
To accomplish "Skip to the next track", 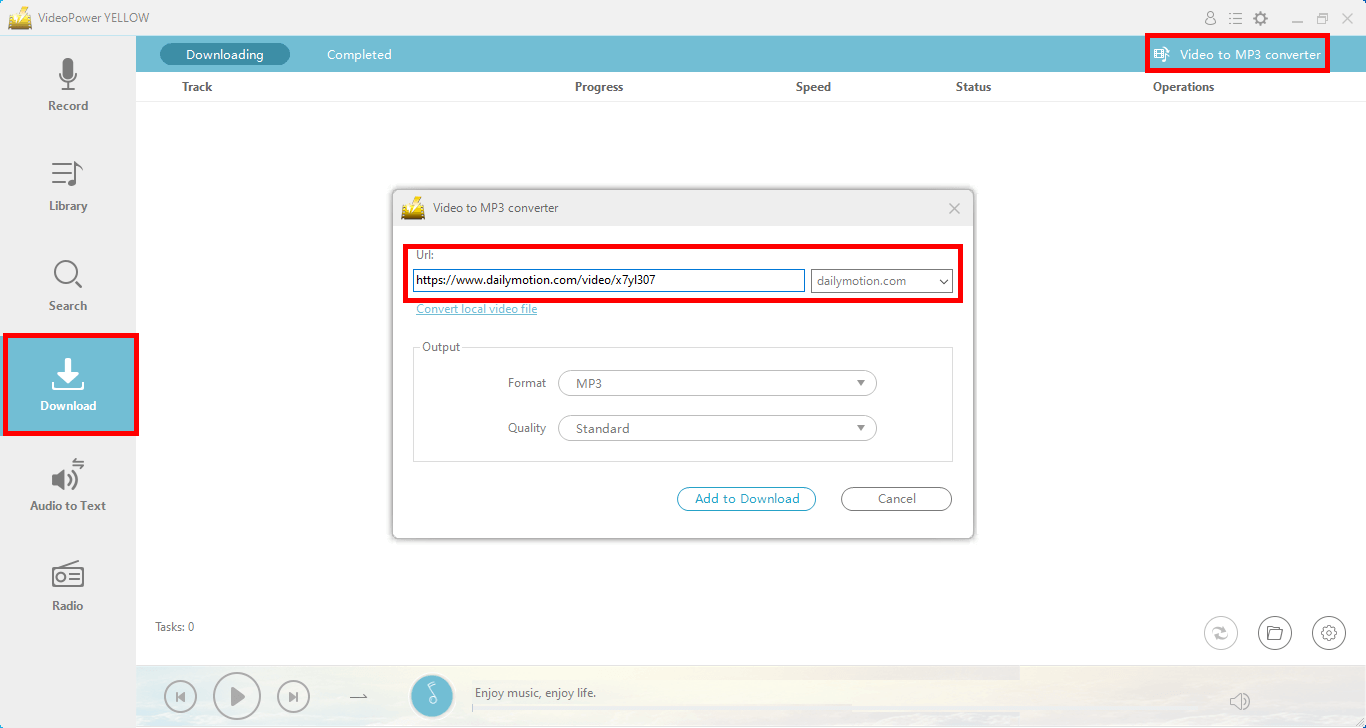I will (293, 697).
